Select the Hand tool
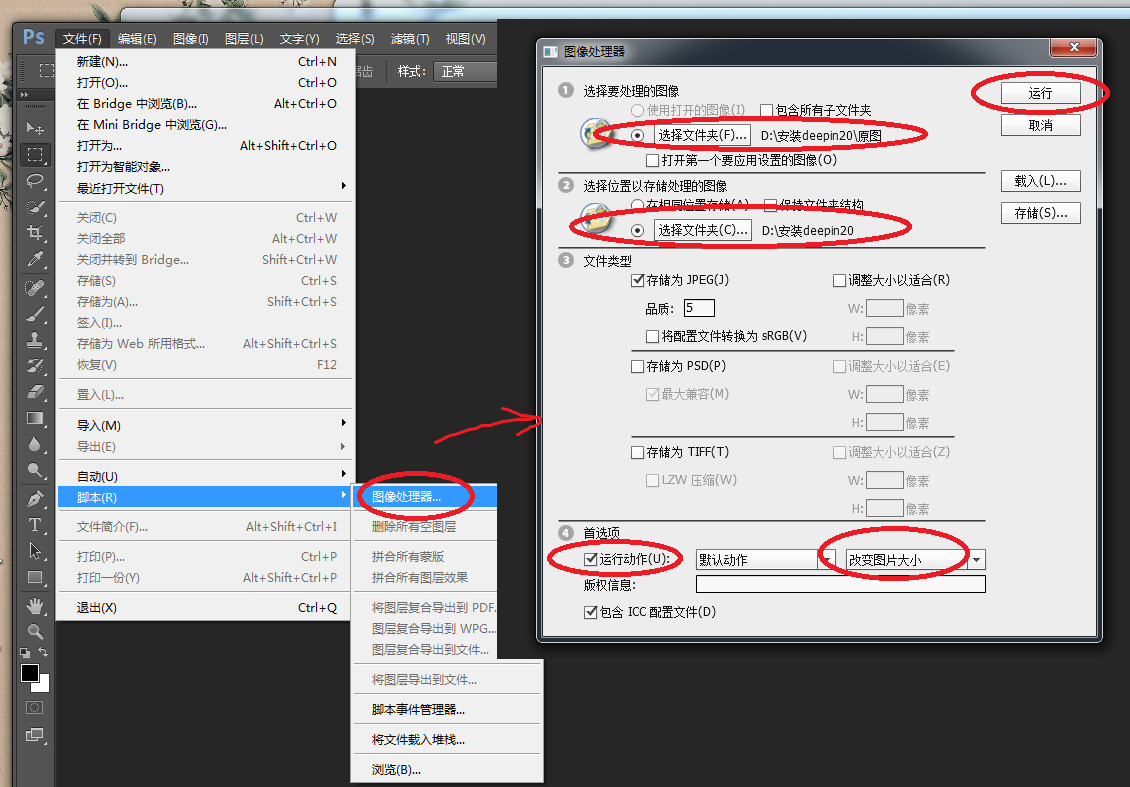Screen dimensions: 1130x787 click(x=35, y=605)
